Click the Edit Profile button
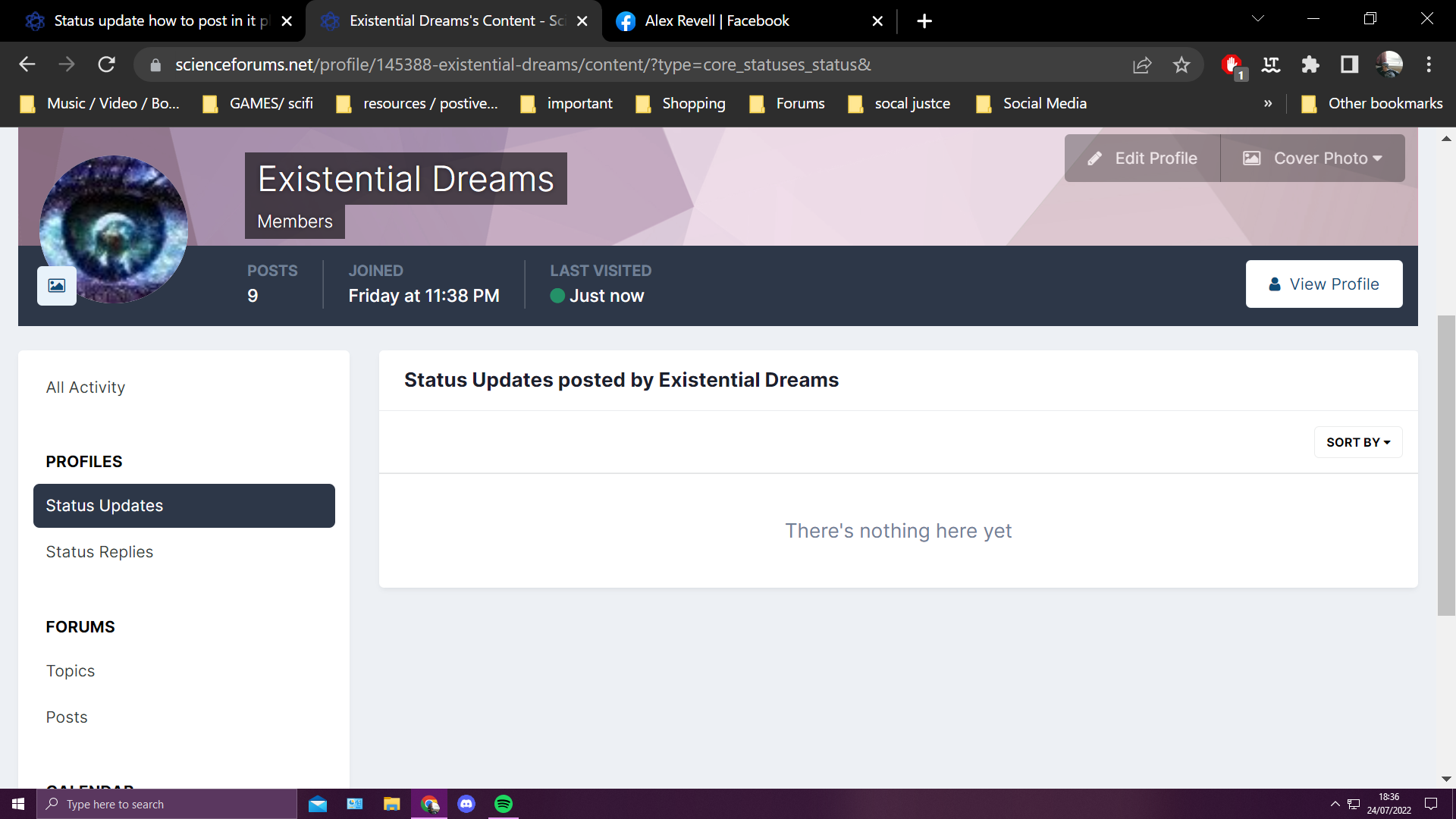 coord(1143,158)
